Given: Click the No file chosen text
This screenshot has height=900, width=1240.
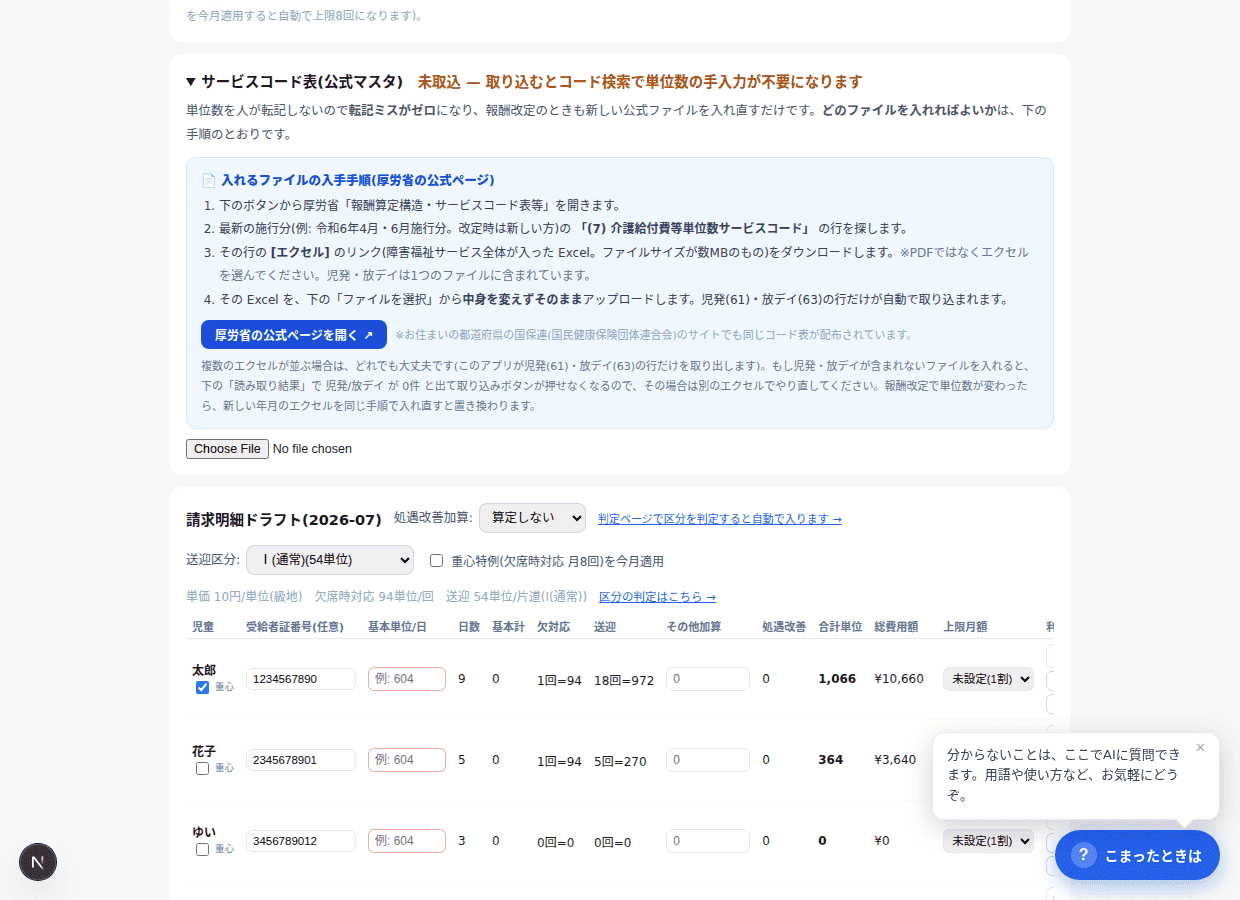Looking at the screenshot, I should click(x=312, y=449).
